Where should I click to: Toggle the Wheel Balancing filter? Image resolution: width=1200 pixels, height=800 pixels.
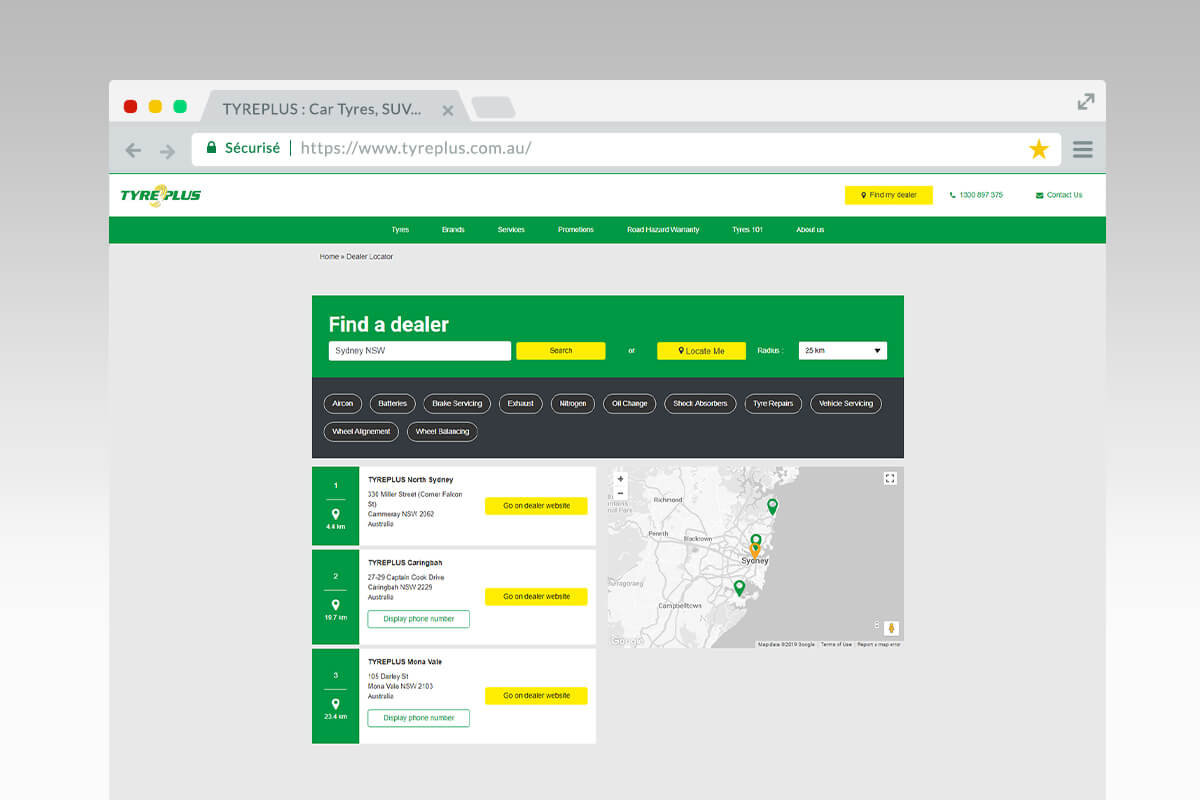pos(442,432)
